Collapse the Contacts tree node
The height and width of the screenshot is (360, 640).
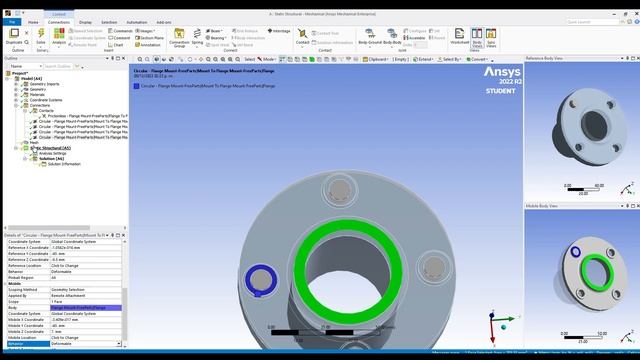tap(25, 111)
